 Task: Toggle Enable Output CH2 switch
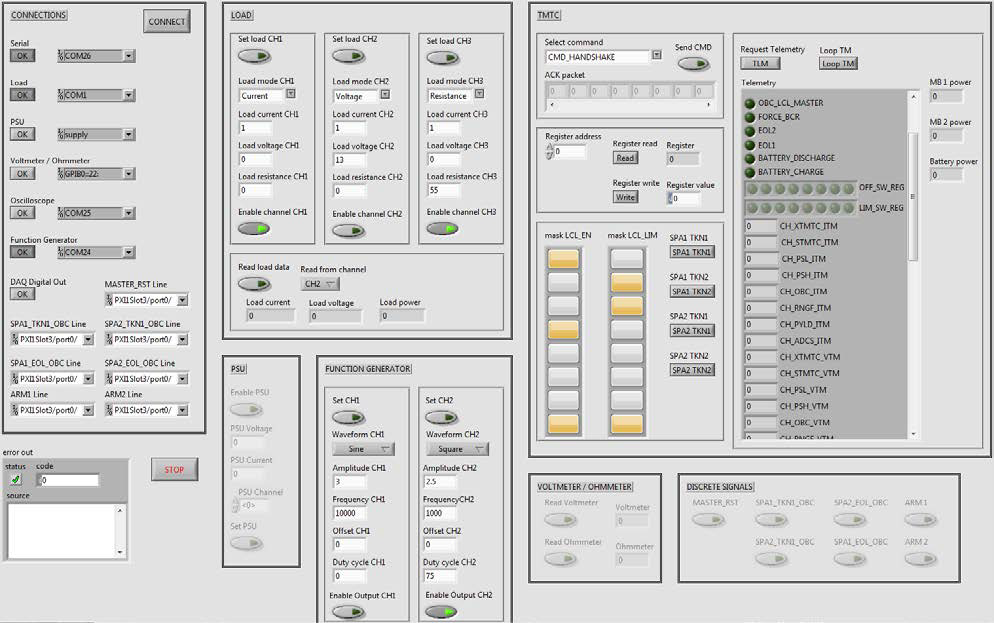point(441,611)
